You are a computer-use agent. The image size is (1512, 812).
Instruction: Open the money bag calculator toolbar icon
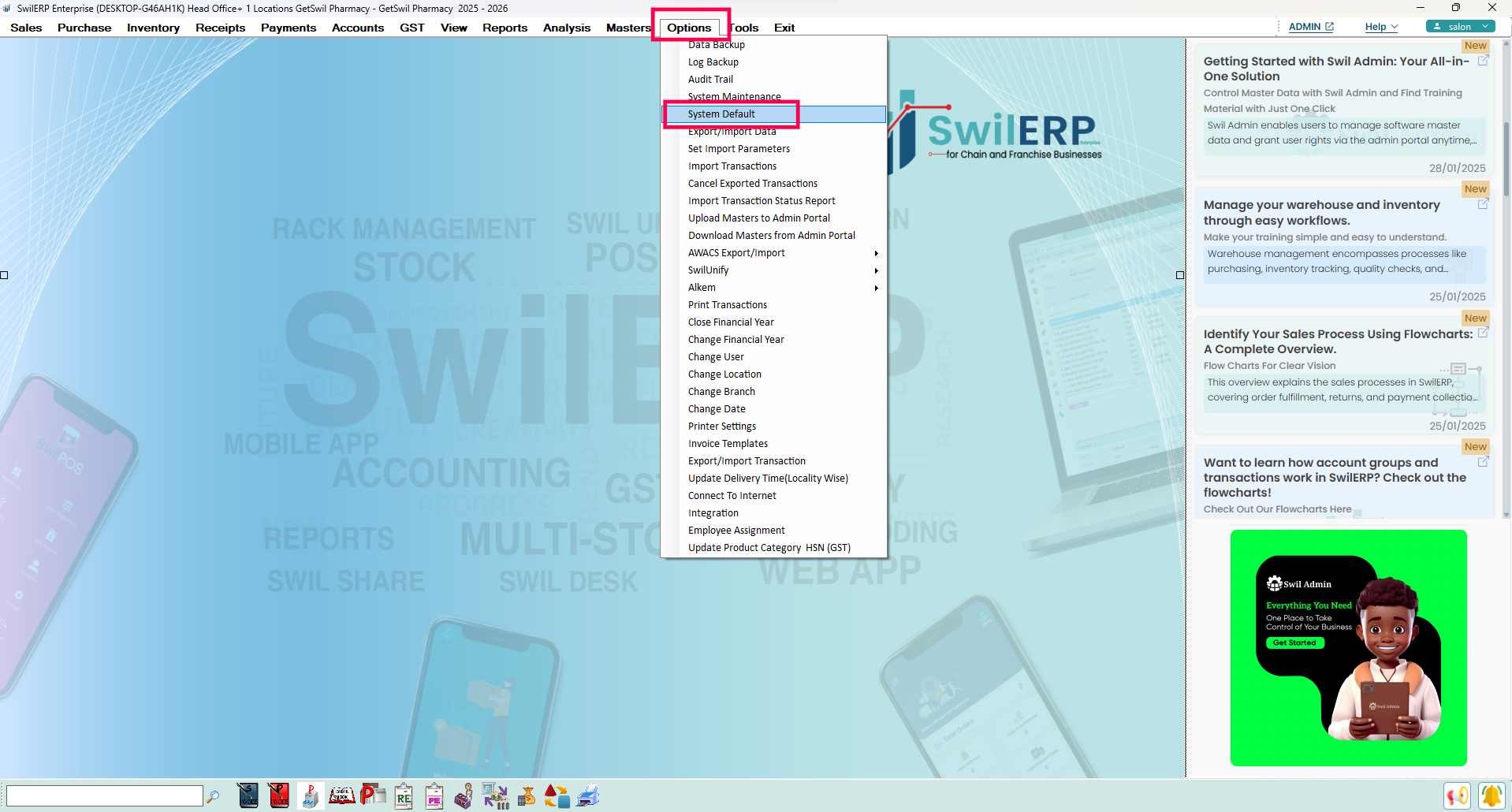point(526,796)
